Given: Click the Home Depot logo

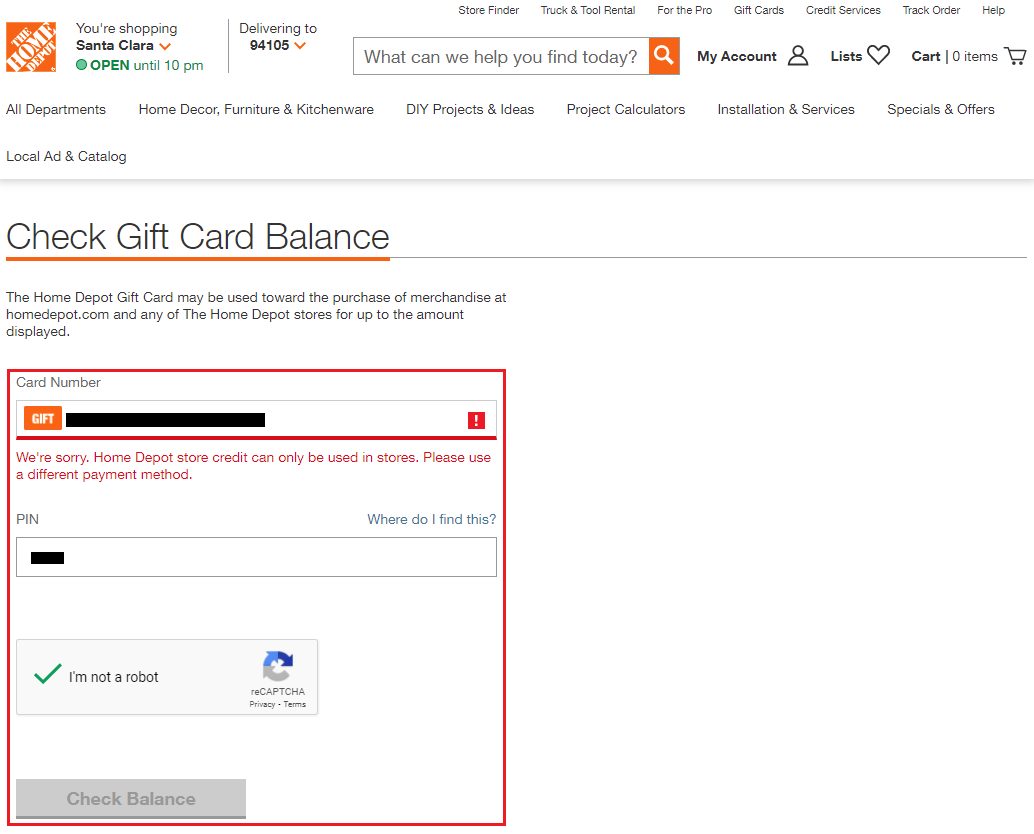Looking at the screenshot, I should 31,47.
